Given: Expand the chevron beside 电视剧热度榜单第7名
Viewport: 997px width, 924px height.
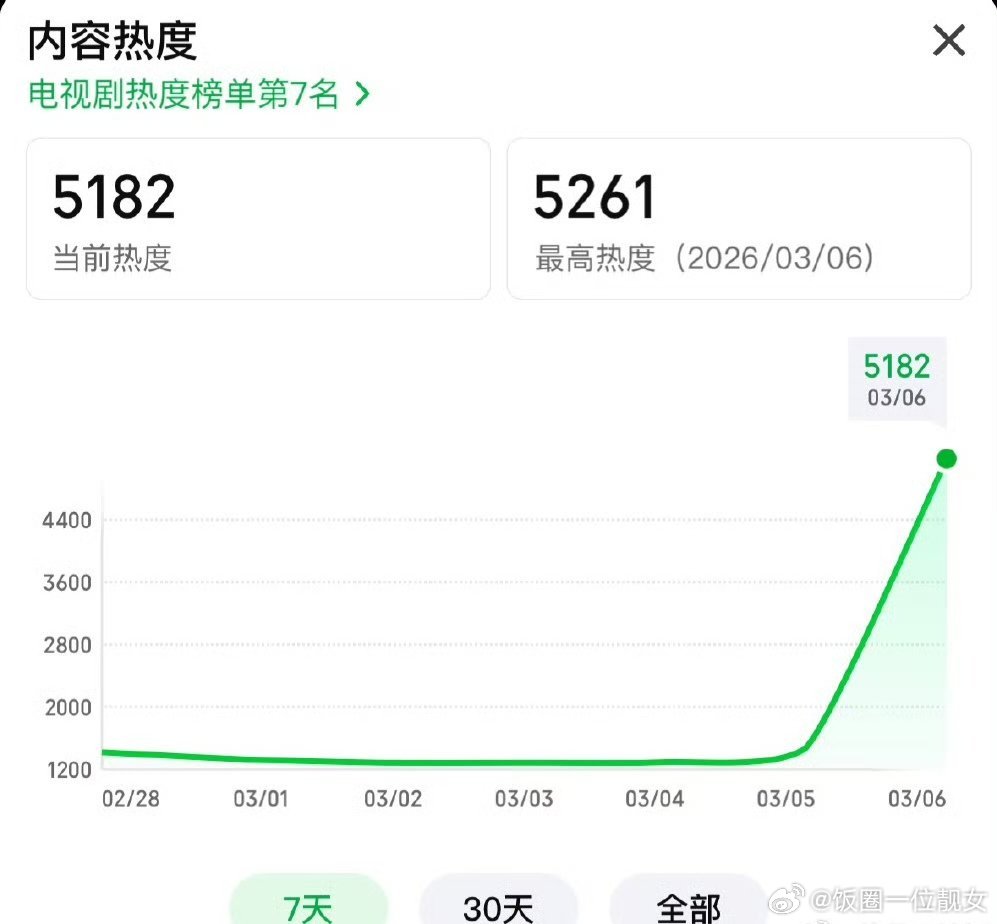Looking at the screenshot, I should 362,94.
